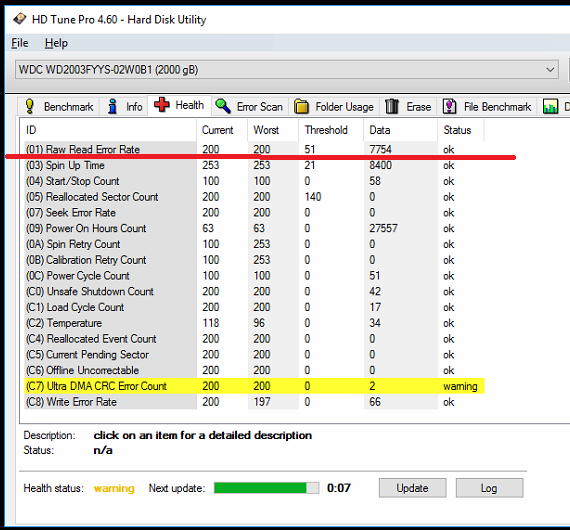
Task: Click the Next update green progress bar
Action: tap(266, 488)
